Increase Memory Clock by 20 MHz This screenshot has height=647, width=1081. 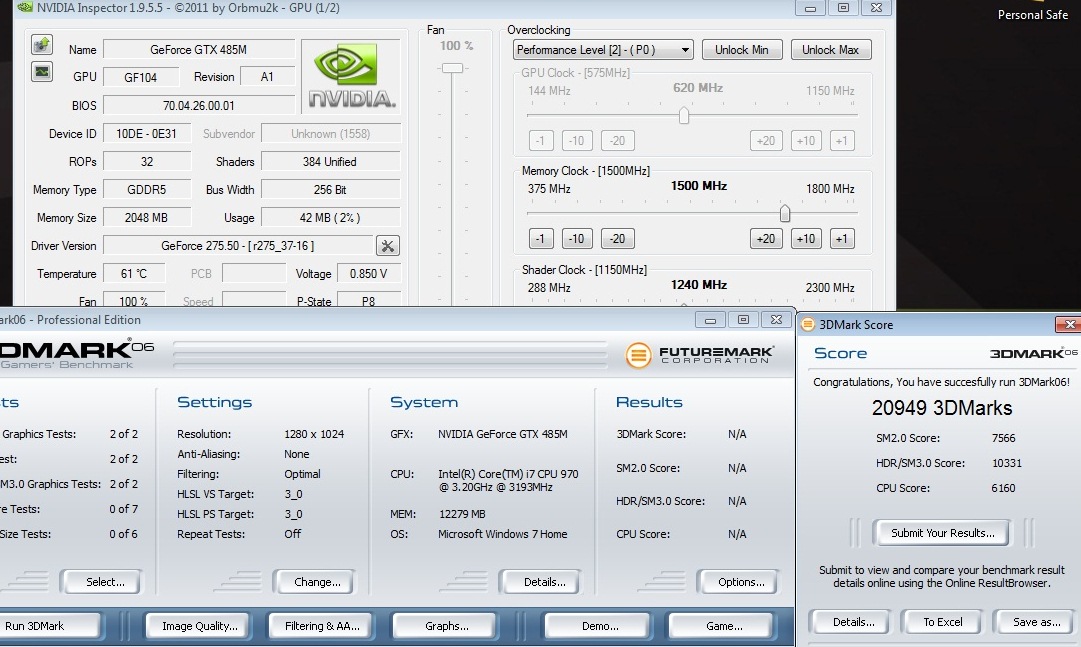[766, 239]
